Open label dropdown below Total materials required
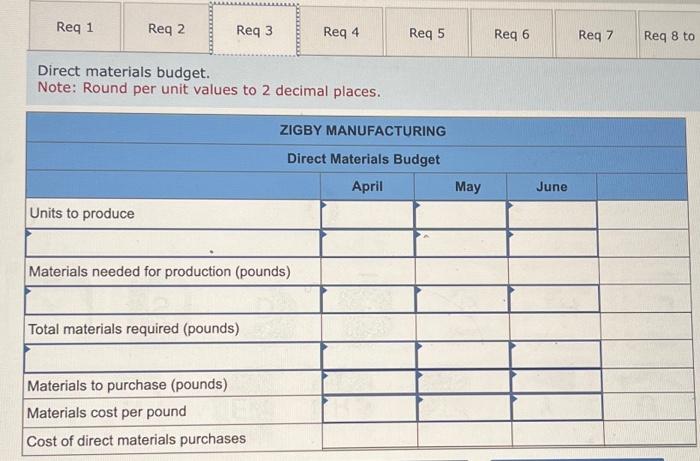Screen dimensions: 700x461 172,357
